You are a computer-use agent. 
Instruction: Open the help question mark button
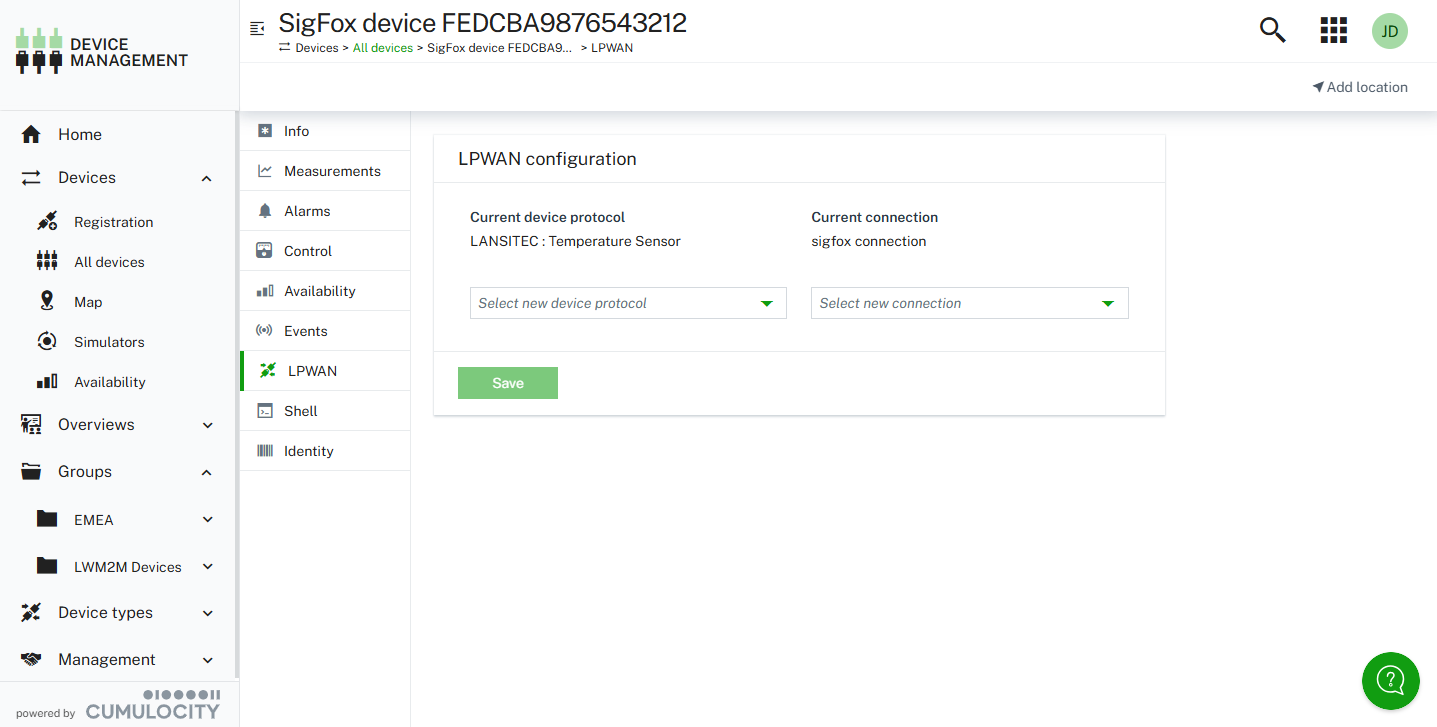[1390, 681]
